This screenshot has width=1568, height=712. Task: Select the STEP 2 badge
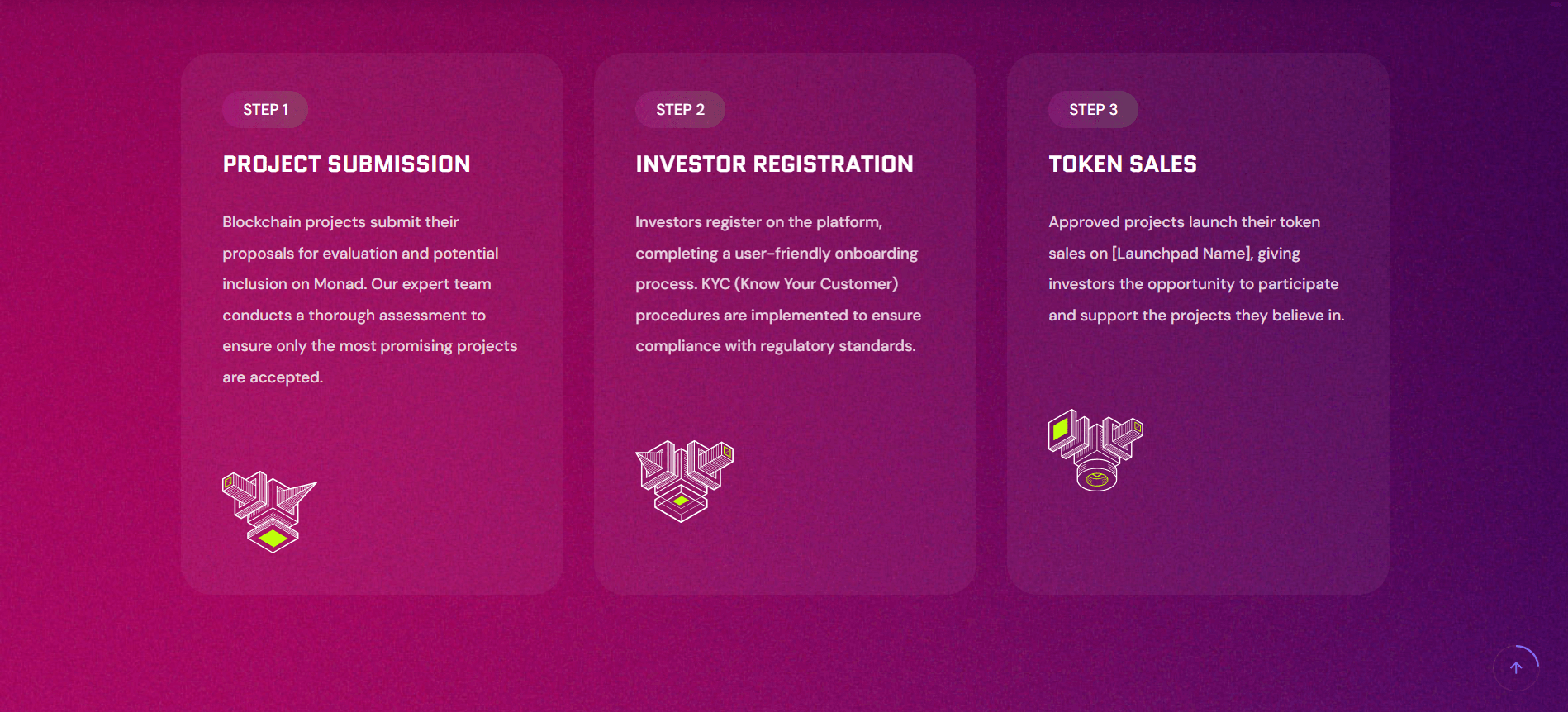[x=680, y=110]
